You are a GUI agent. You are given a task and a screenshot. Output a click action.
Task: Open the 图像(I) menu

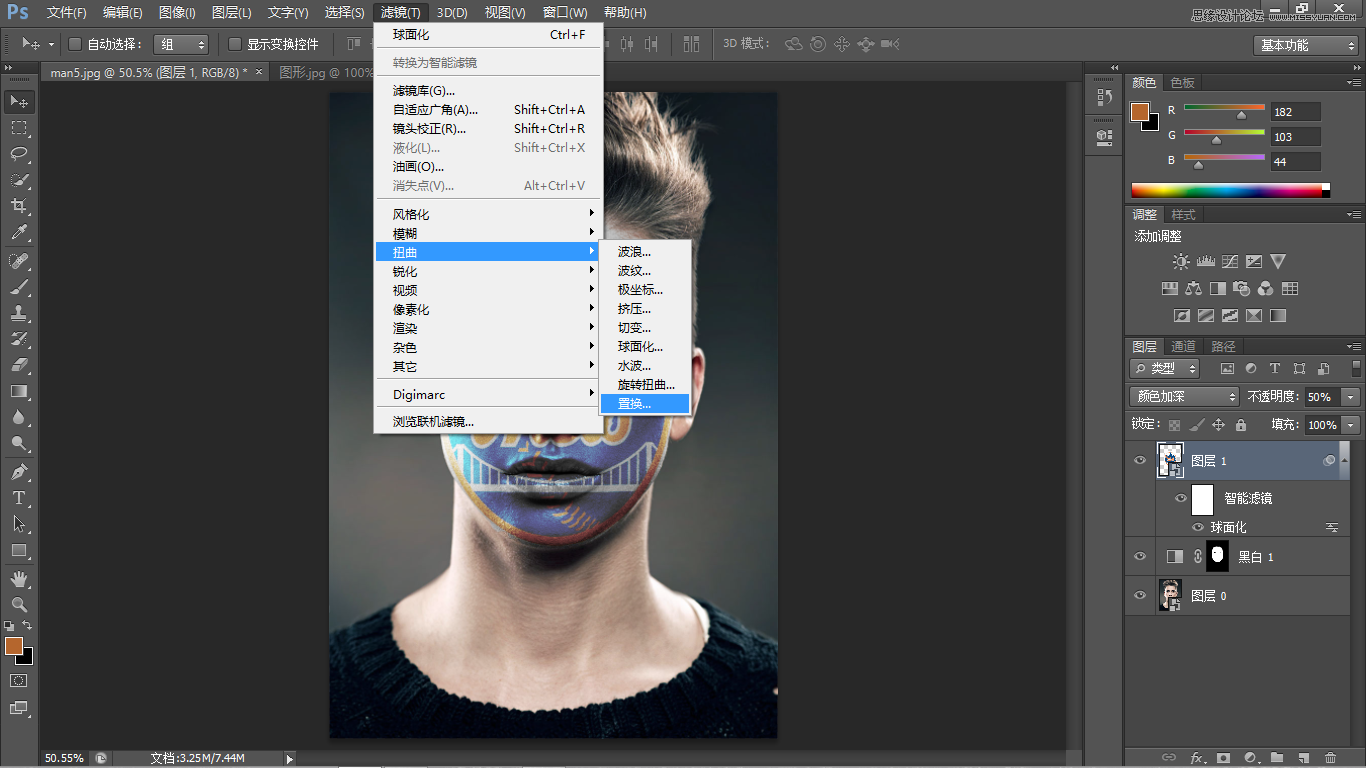pyautogui.click(x=177, y=13)
